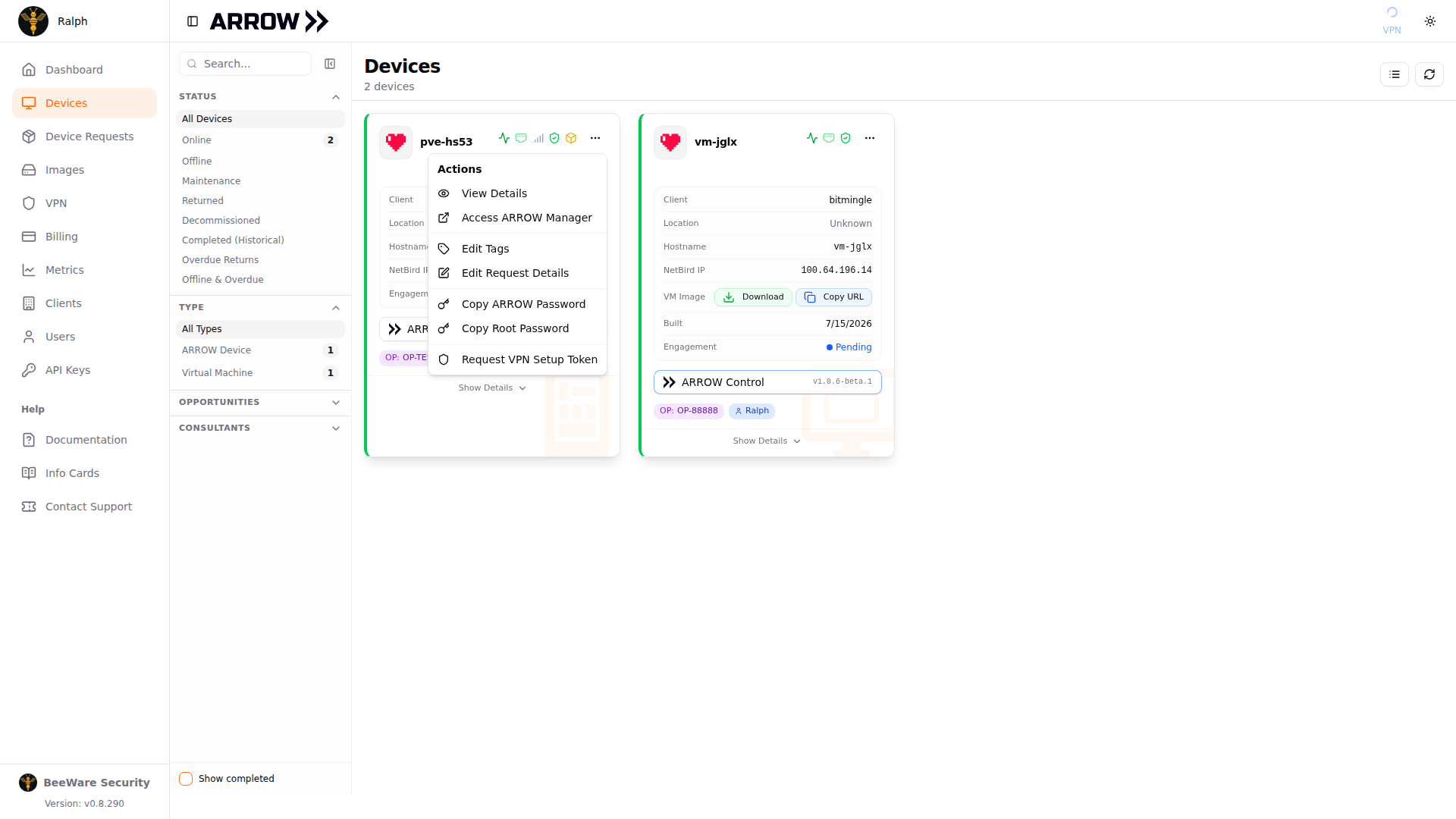Navigate to Billing
Screen dimensions: 1456x819
pos(84,237)
